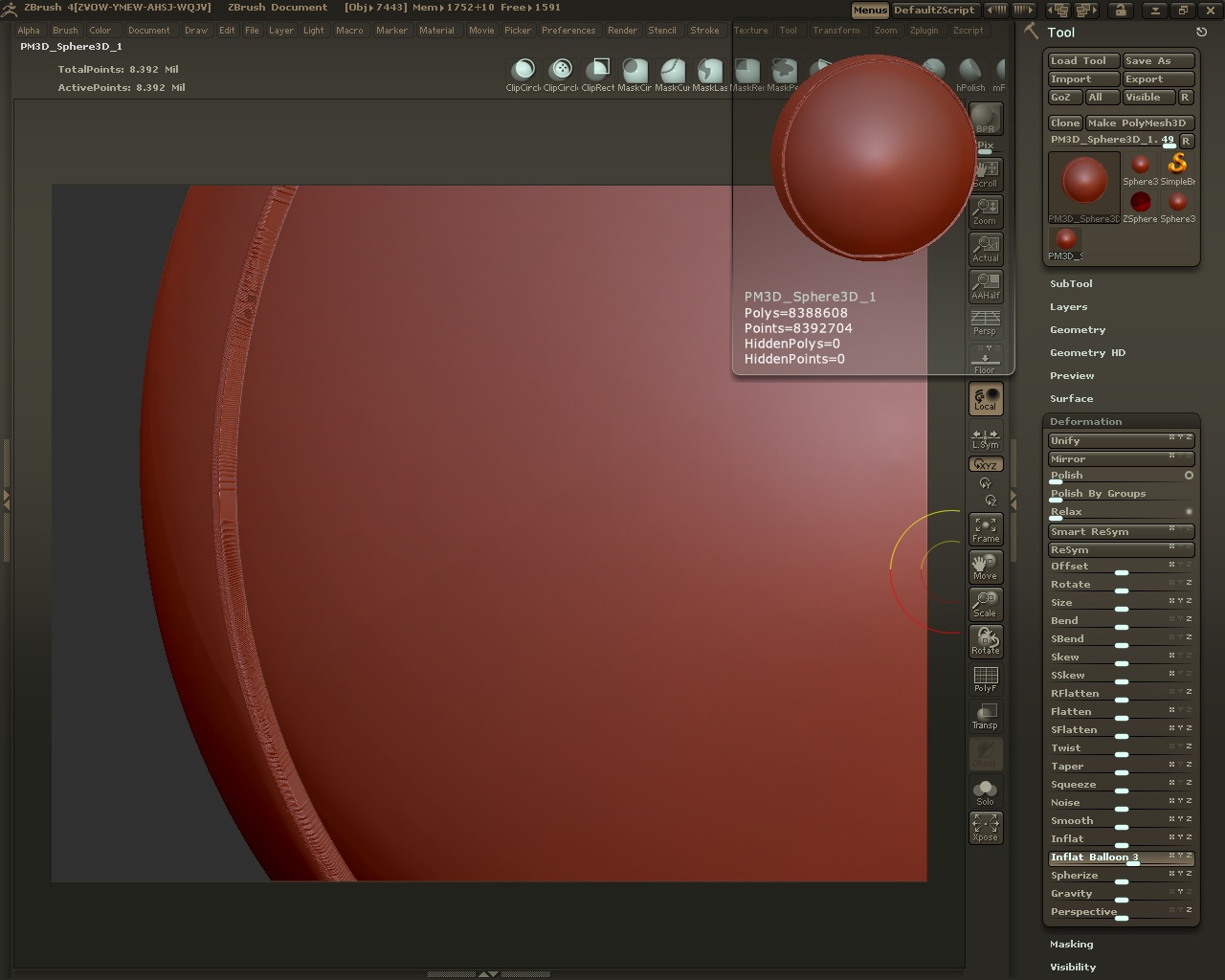
Task: Expand the Geometry HD section
Action: [1087, 352]
